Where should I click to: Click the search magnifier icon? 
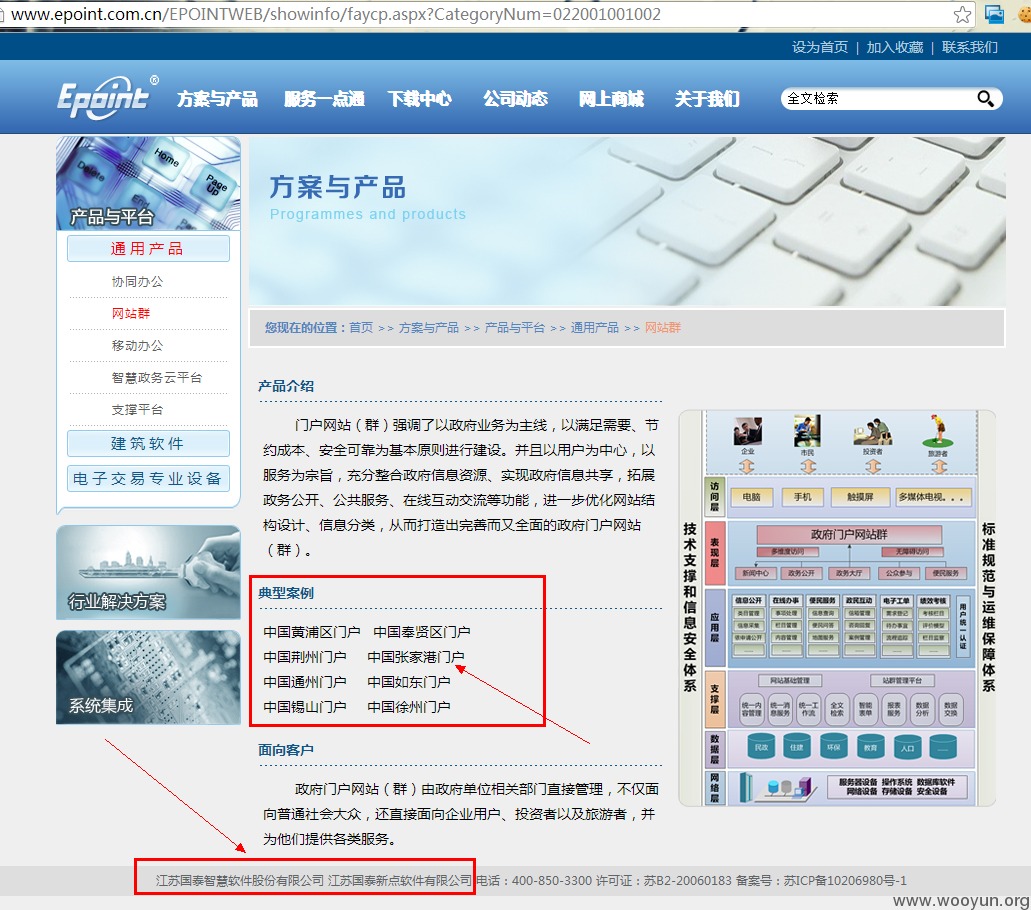point(985,99)
